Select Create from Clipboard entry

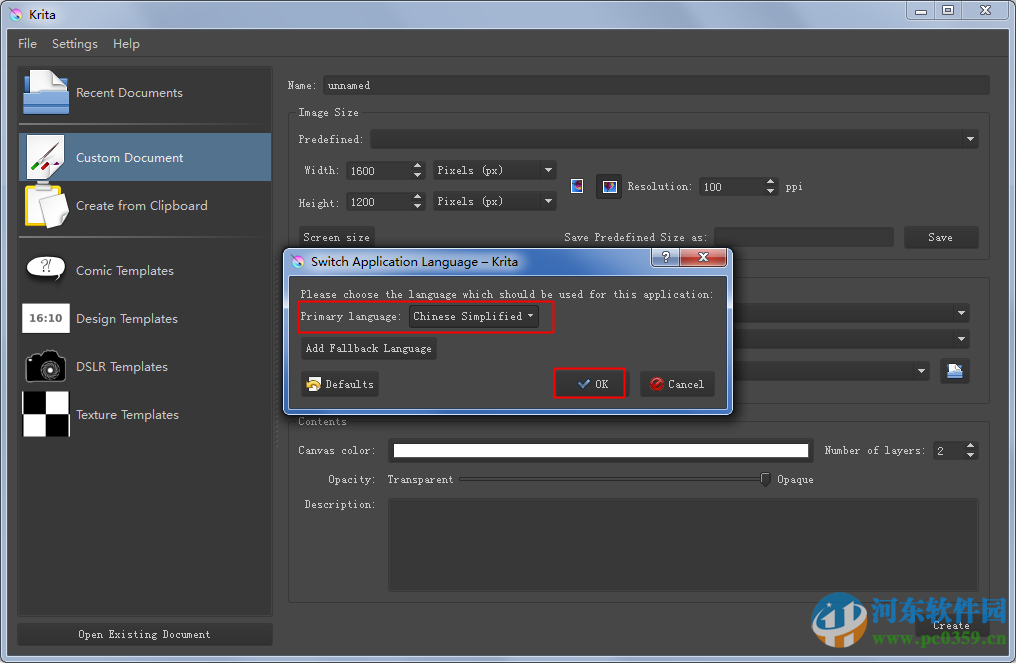point(144,205)
